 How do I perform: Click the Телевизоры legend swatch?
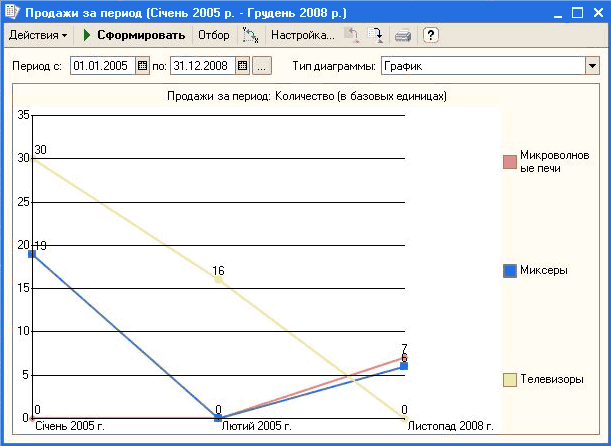point(510,380)
